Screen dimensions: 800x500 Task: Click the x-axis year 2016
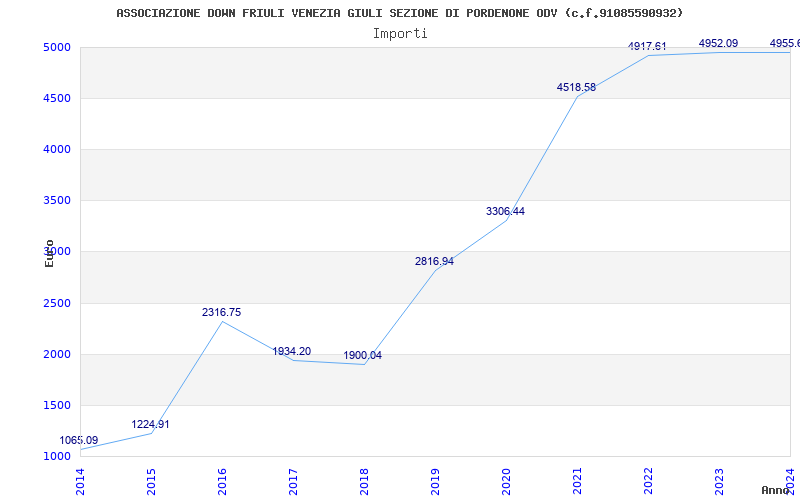pos(222,482)
